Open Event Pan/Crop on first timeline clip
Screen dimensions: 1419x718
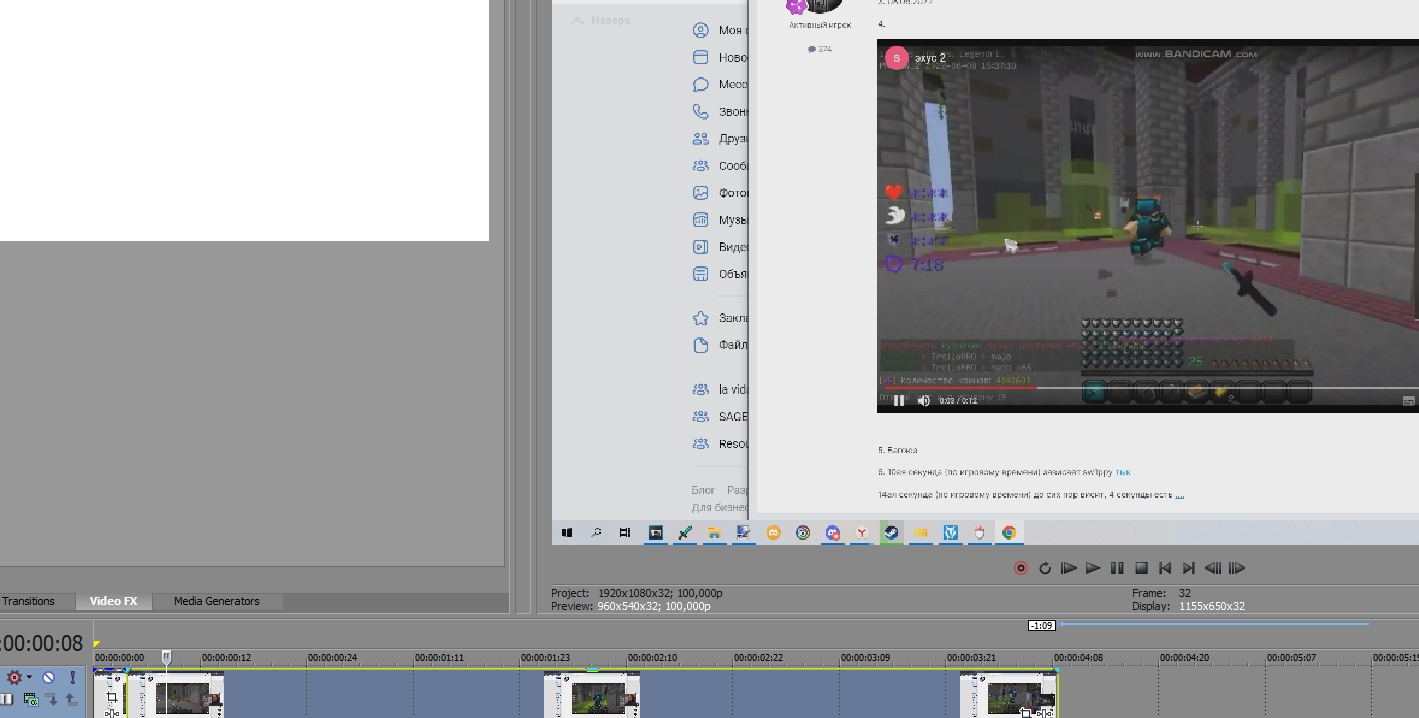pos(112,697)
